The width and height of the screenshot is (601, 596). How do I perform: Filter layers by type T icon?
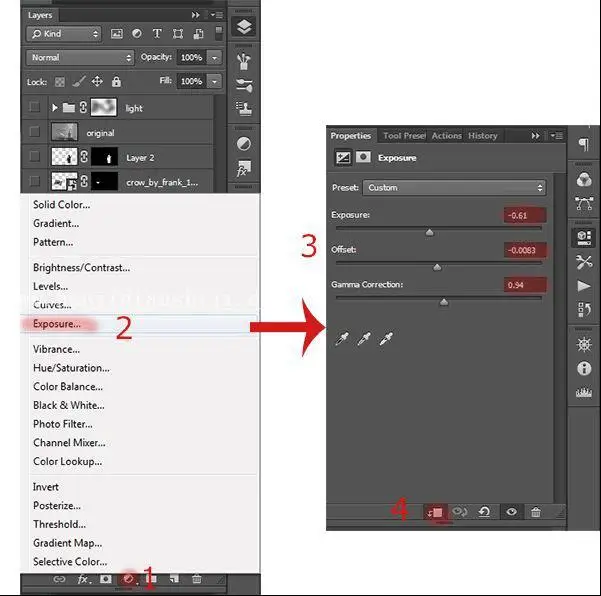157,34
